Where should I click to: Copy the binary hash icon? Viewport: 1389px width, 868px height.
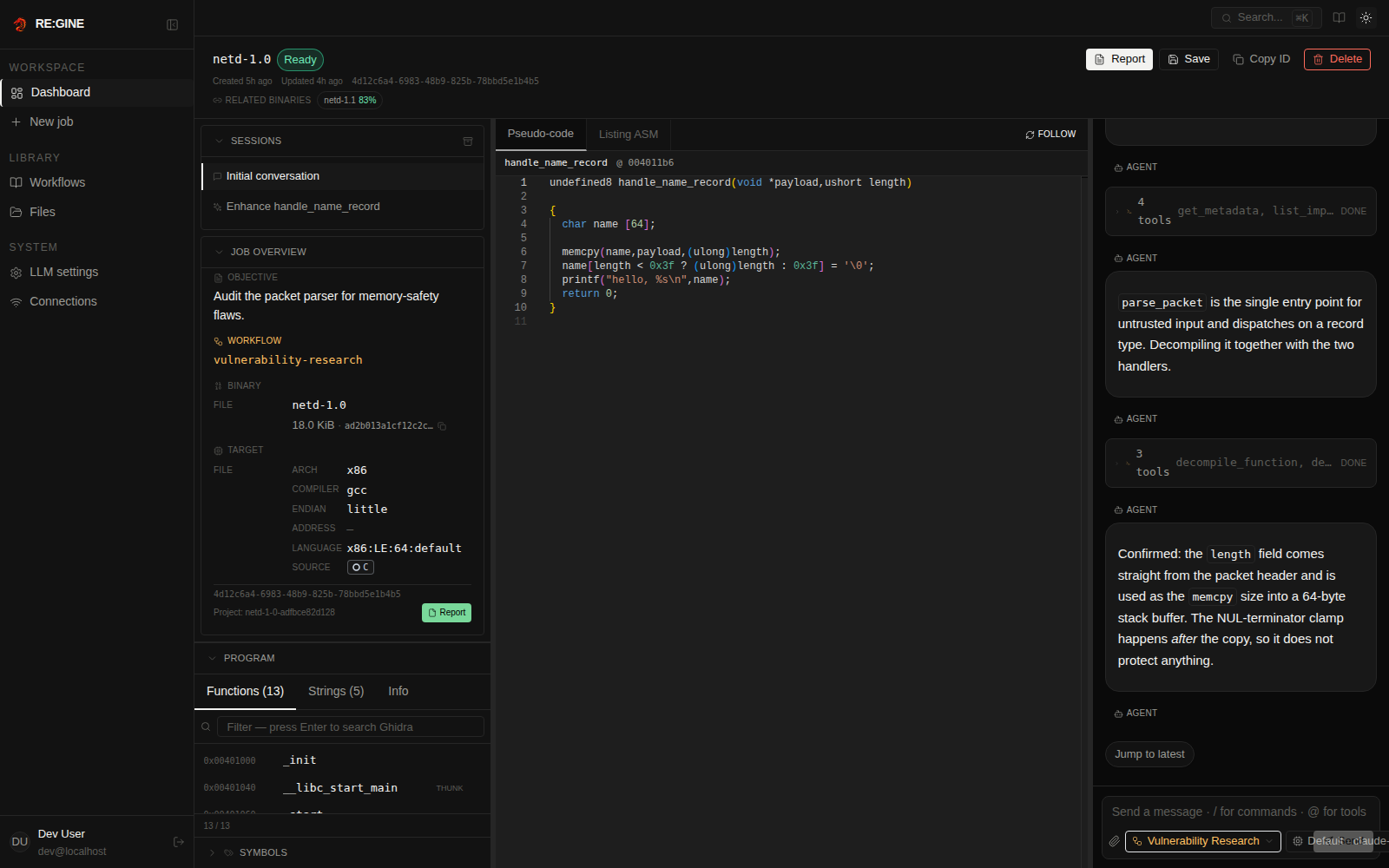click(x=442, y=426)
